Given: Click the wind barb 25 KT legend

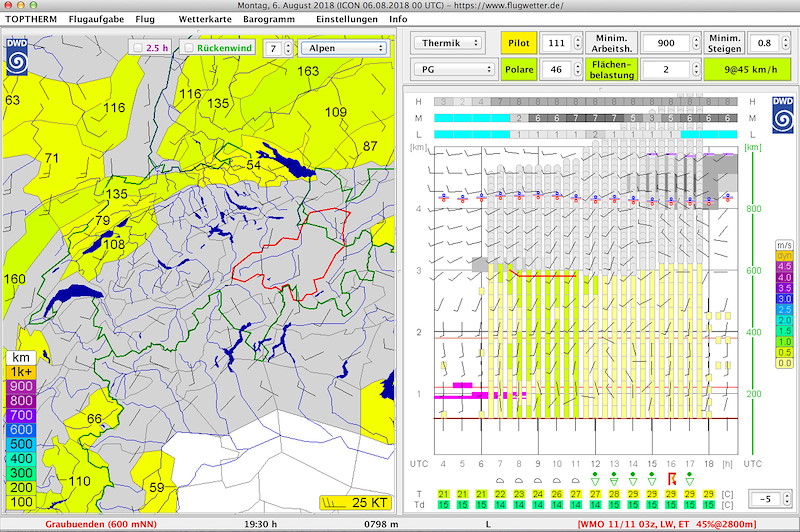Looking at the screenshot, I should coord(356,502).
